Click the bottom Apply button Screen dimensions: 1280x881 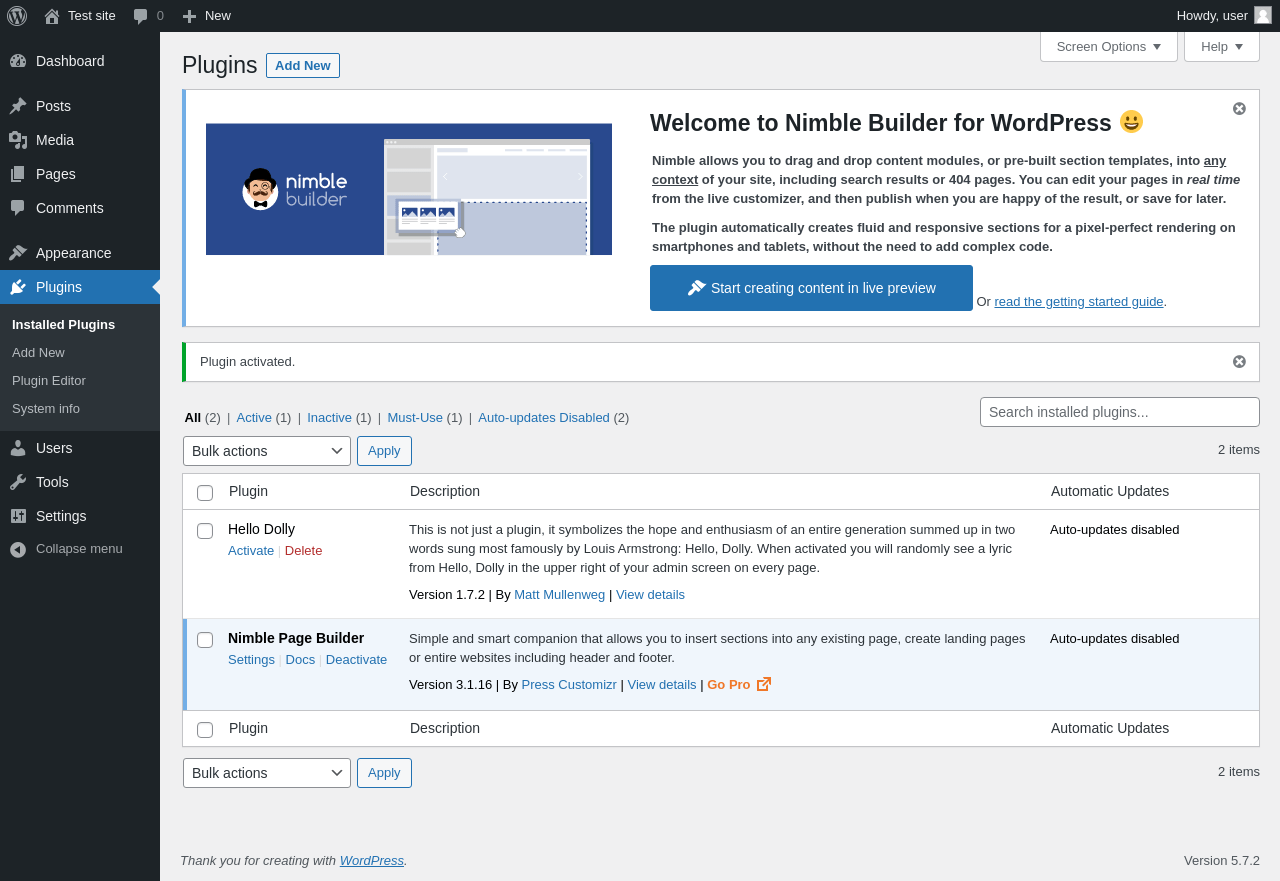coord(384,773)
